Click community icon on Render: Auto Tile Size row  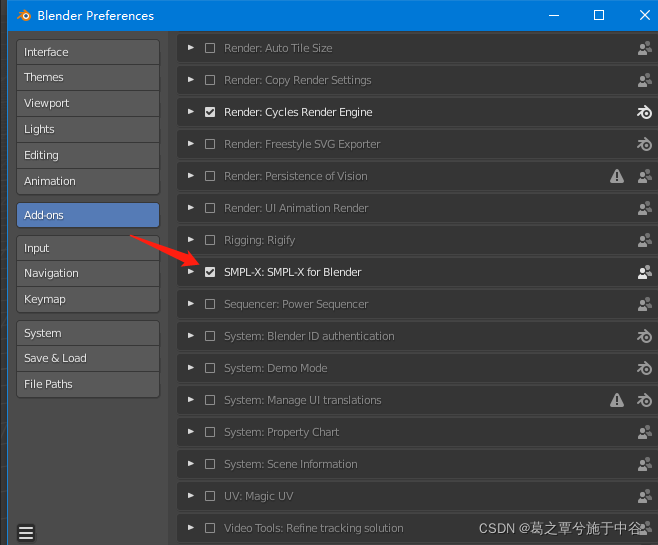[x=645, y=48]
